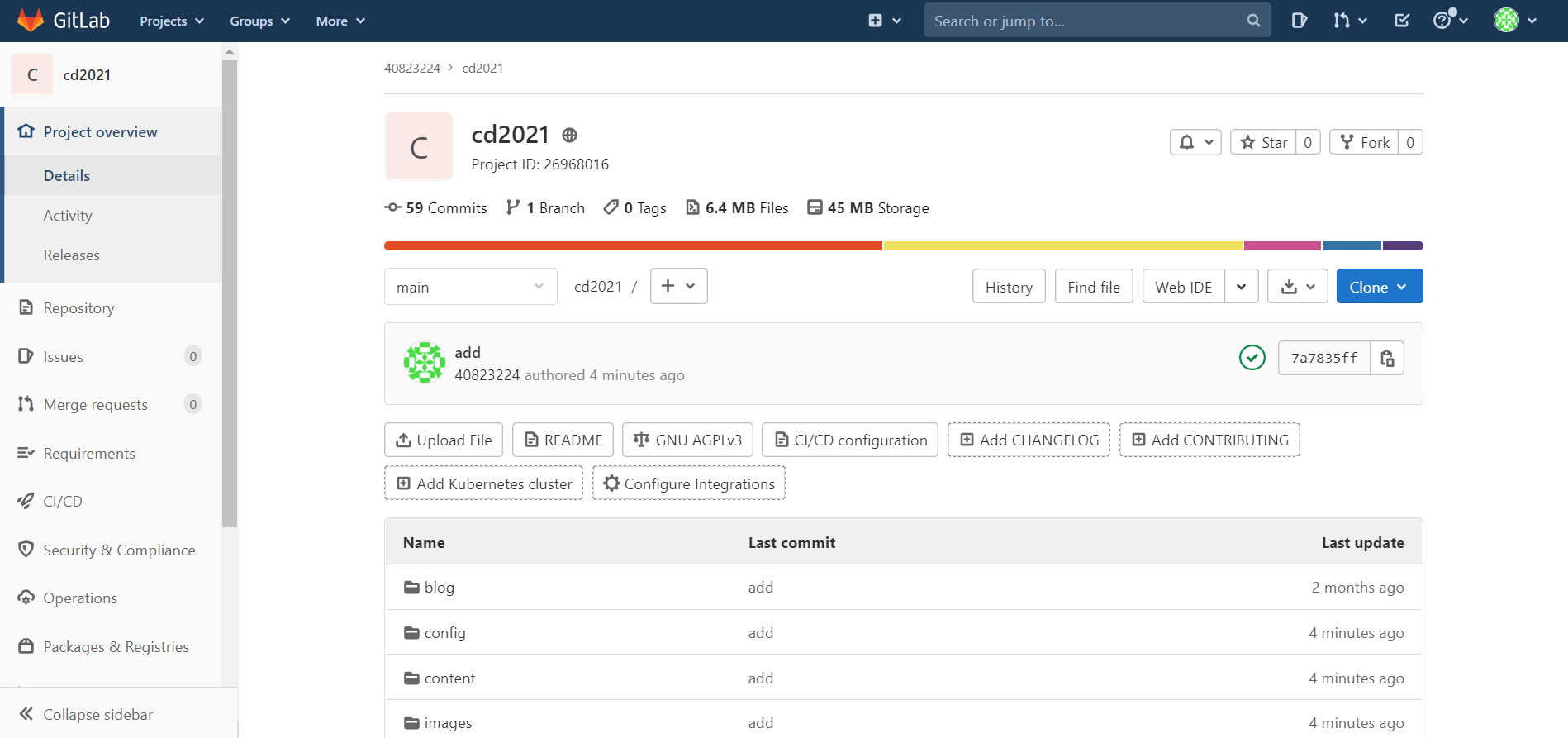The width and height of the screenshot is (1568, 738).
Task: Click Configure Integrations
Action: pyautogui.click(x=689, y=483)
